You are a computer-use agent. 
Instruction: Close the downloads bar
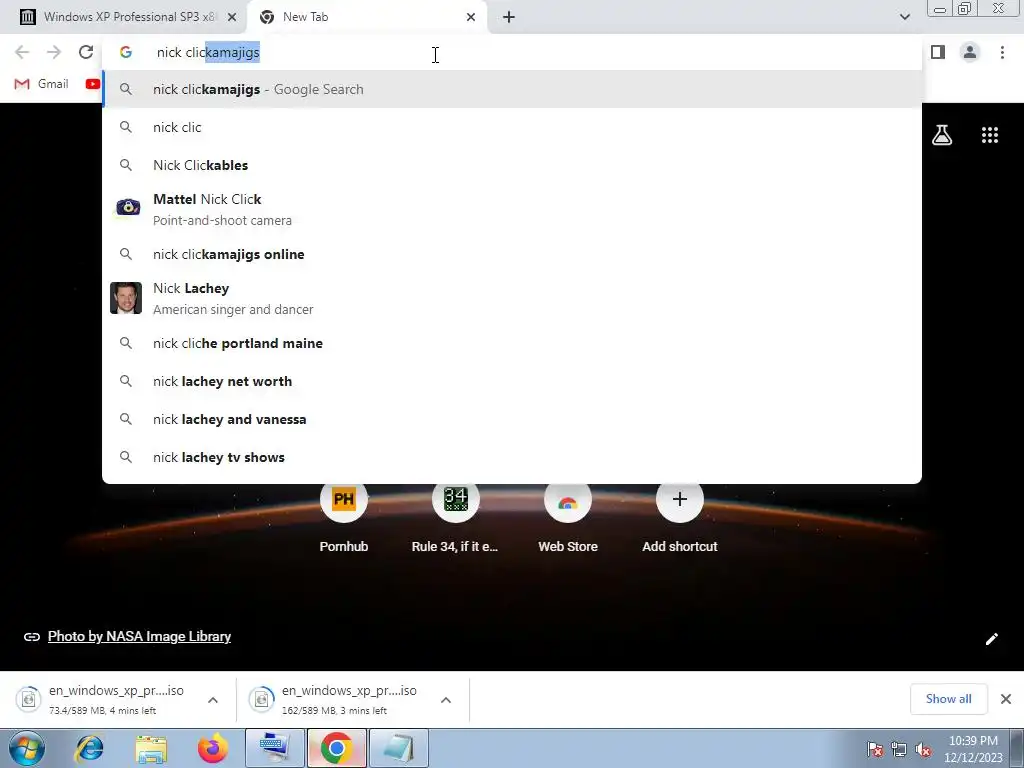pyautogui.click(x=1006, y=699)
